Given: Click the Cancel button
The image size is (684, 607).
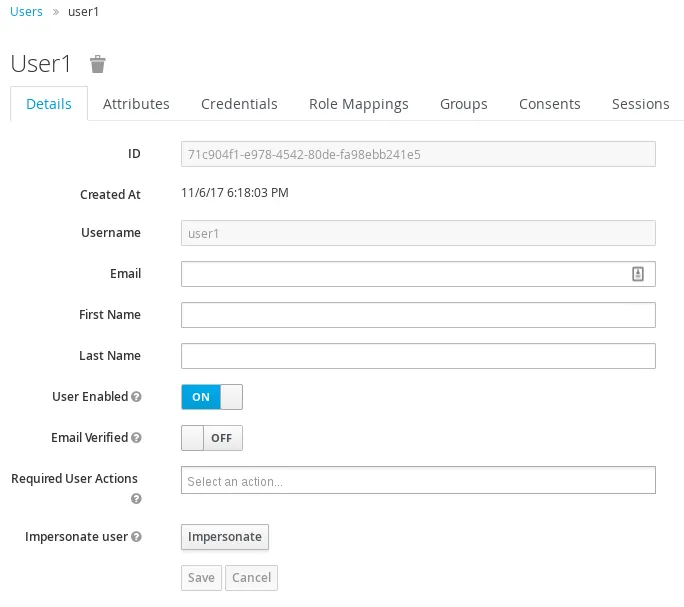Looking at the screenshot, I should (251, 578).
